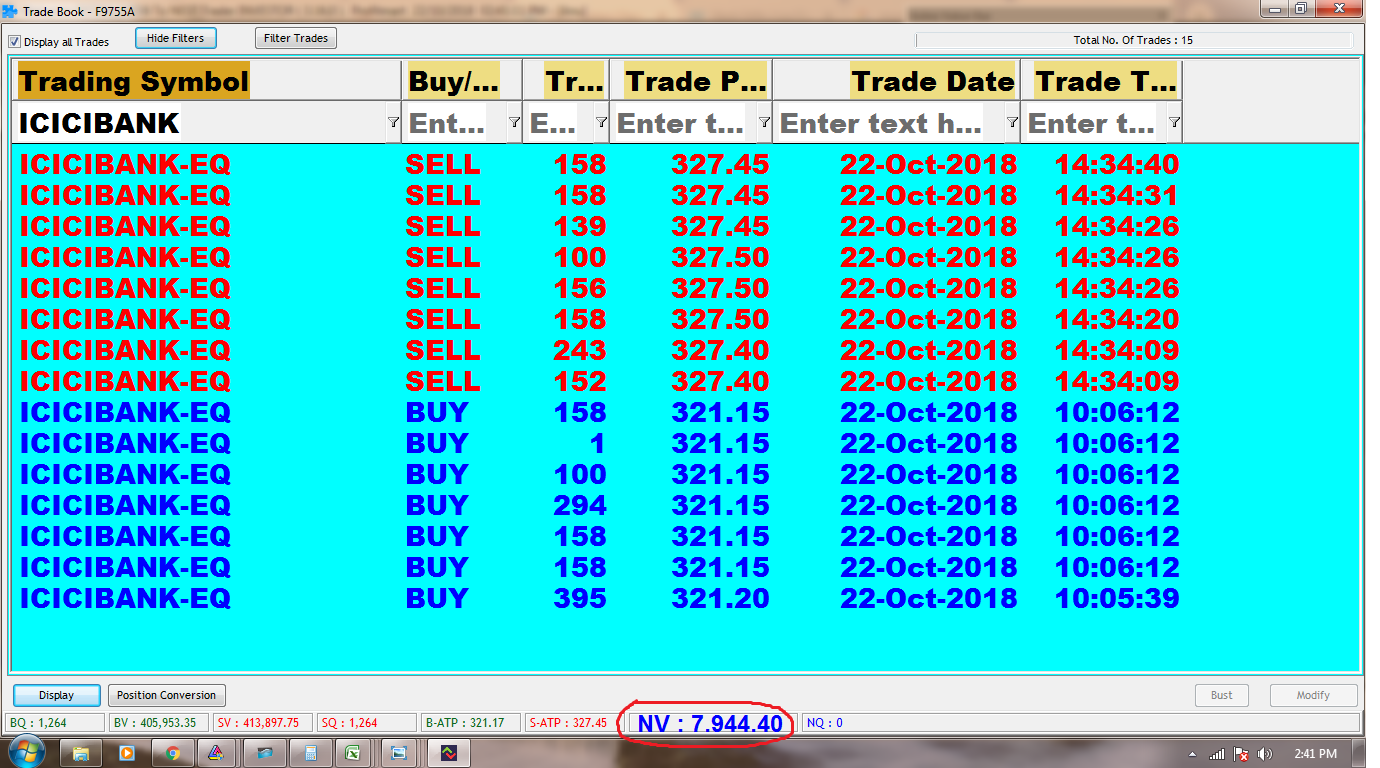Image resolution: width=1380 pixels, height=768 pixels.
Task: Click the B-ATP : 321.17 status field
Action: pyautogui.click(x=471, y=723)
